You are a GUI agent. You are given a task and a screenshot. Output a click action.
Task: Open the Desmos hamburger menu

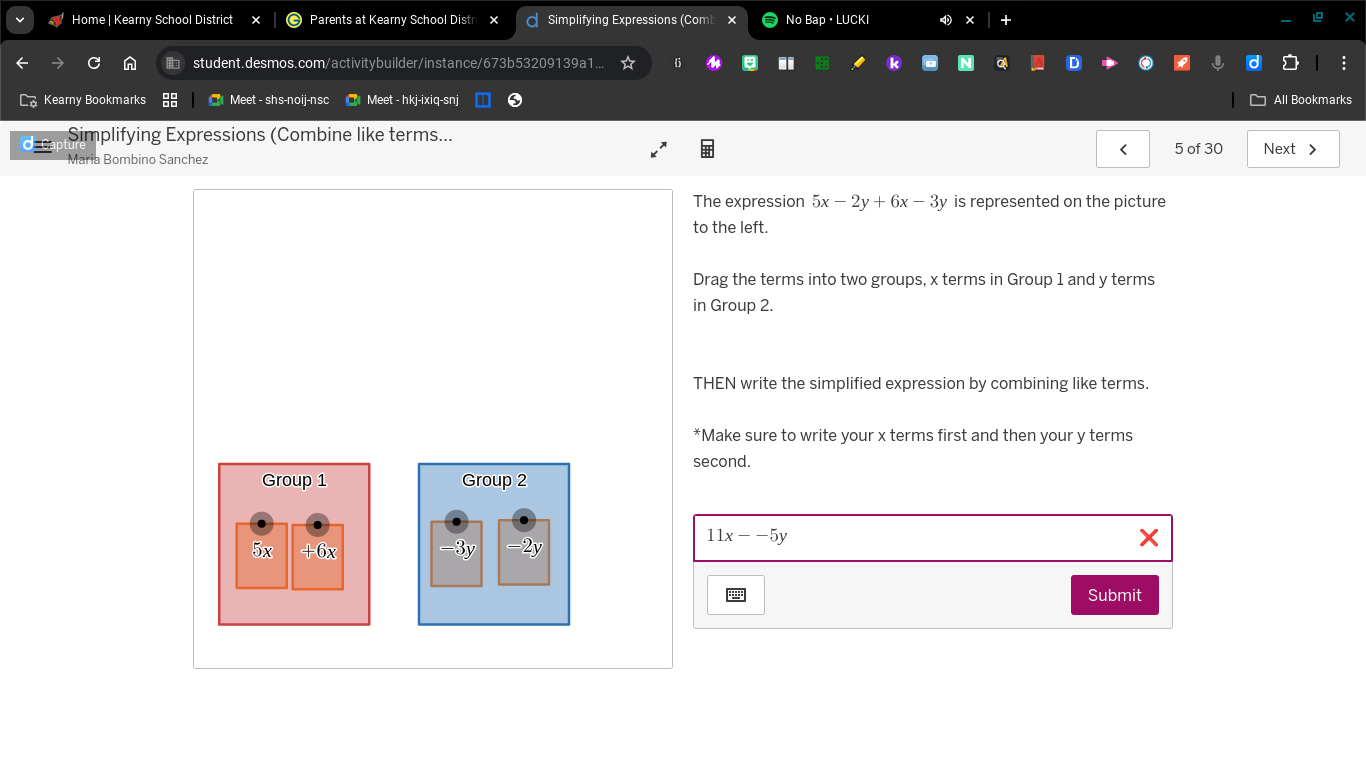click(x=42, y=146)
